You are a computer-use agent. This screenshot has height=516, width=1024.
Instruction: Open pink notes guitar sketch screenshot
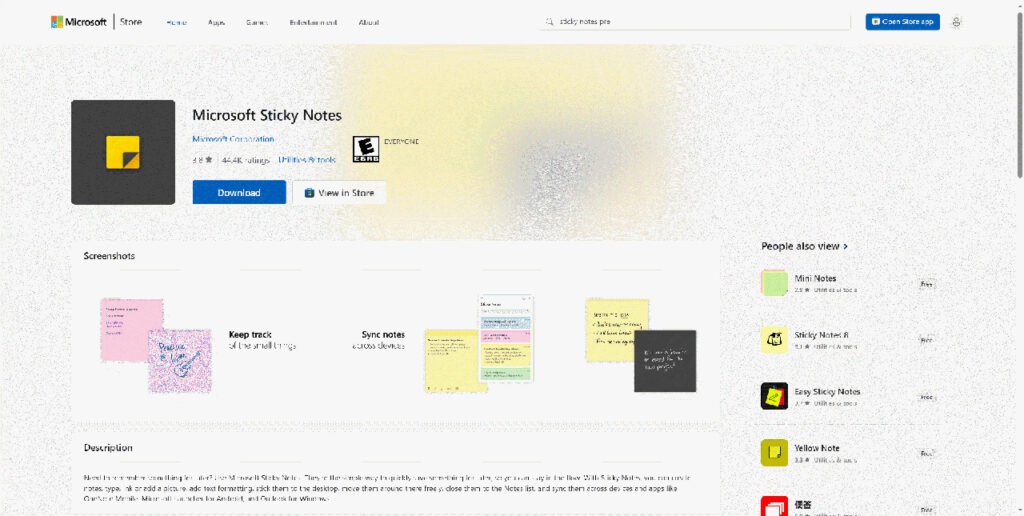click(x=155, y=344)
